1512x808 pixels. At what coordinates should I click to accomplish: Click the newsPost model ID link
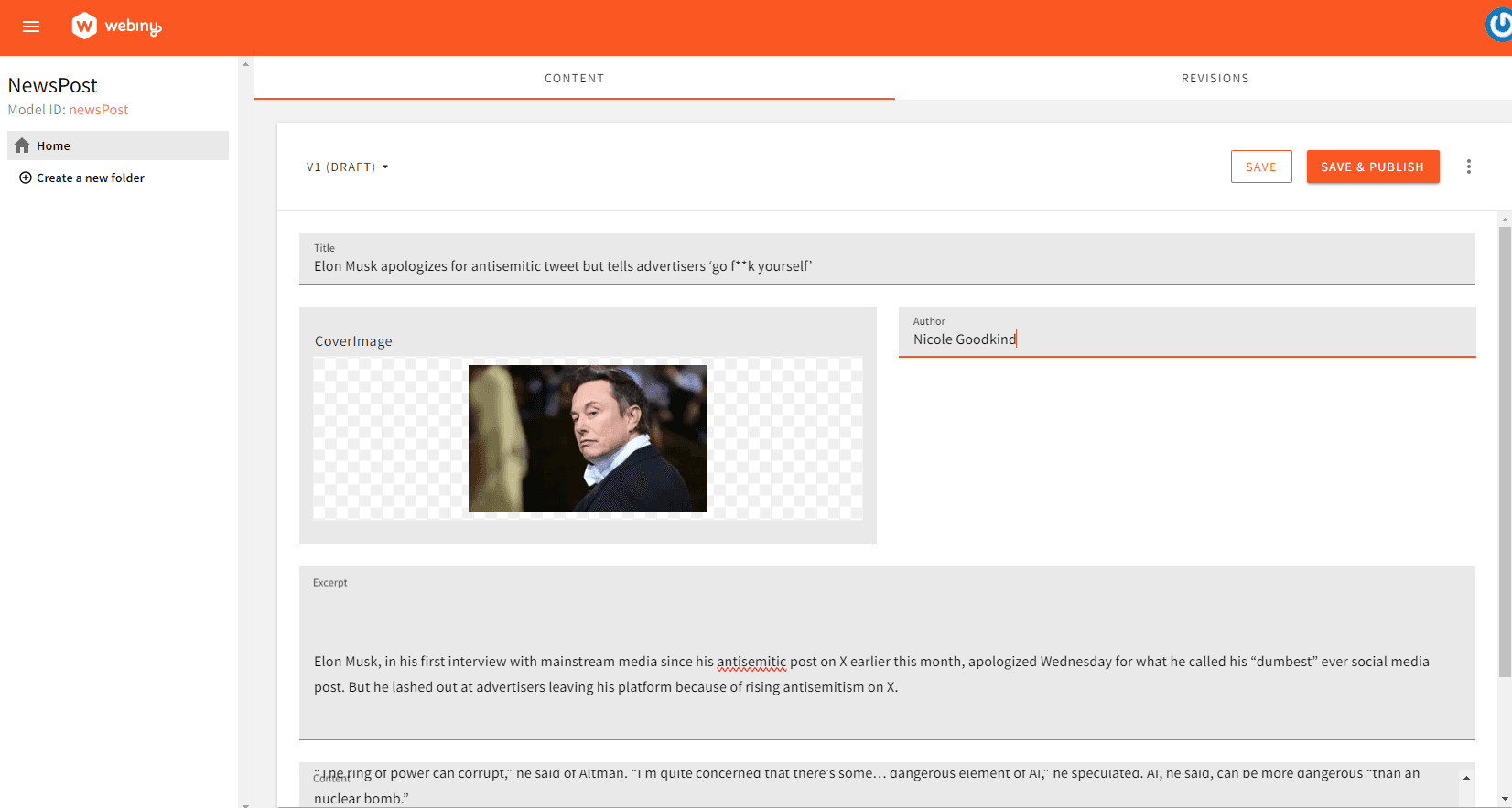pyautogui.click(x=99, y=110)
